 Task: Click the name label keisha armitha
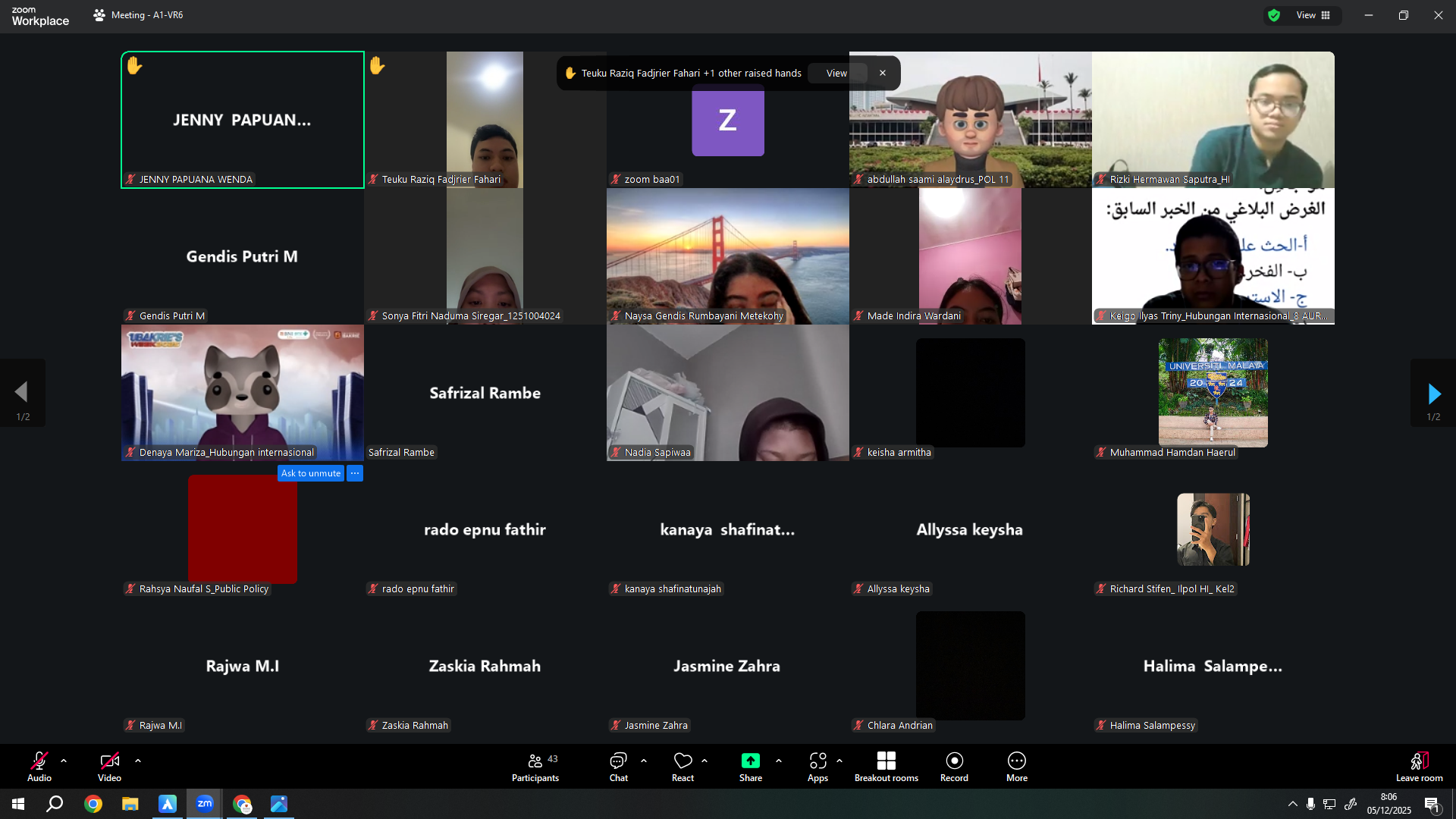(899, 453)
